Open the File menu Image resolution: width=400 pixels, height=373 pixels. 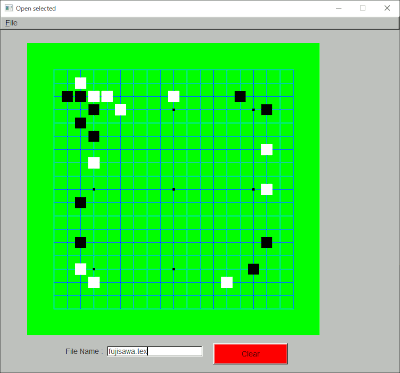tap(11, 23)
